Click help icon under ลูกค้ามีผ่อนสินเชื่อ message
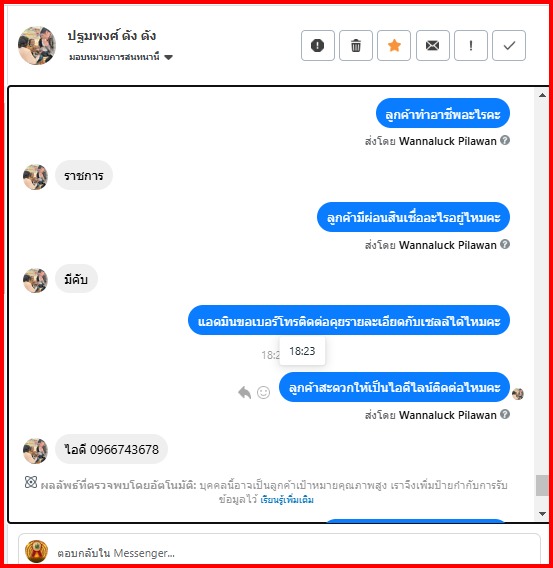 (505, 244)
